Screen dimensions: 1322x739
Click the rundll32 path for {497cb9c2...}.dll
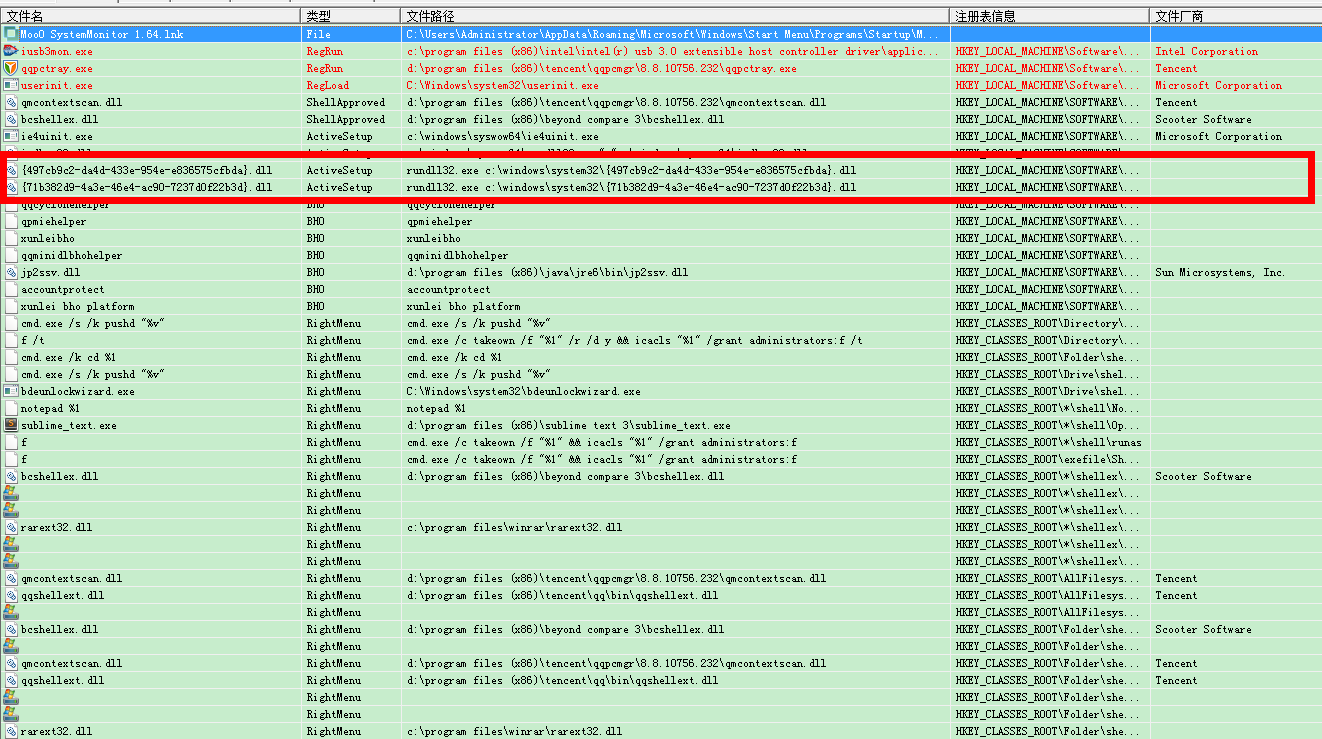[632, 170]
